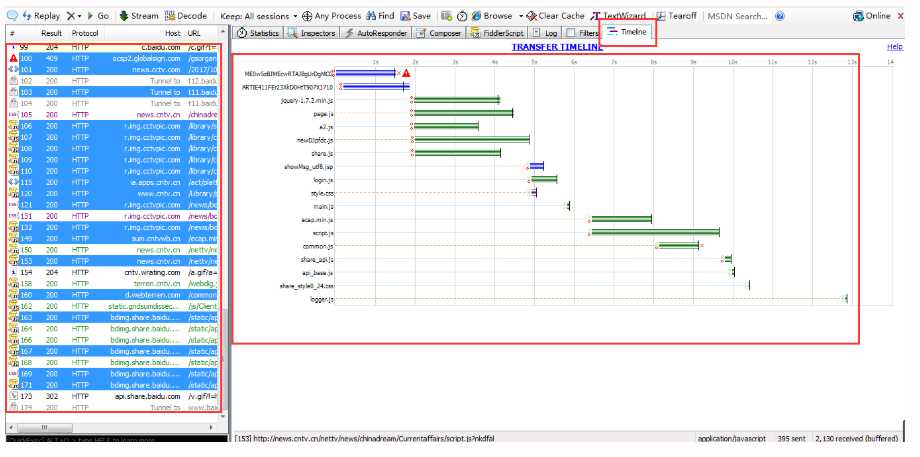The height and width of the screenshot is (457, 920).
Task: Click the status bar URL for session 153
Action: tap(366, 438)
